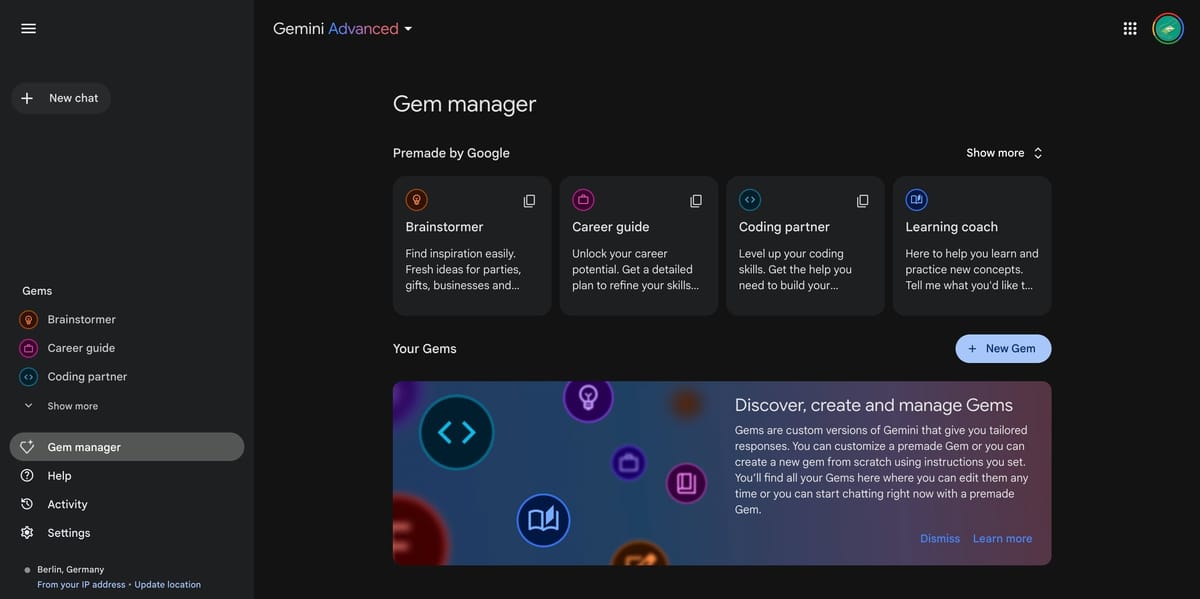Select the Brainstormer lightbulb gem icon
Screen dimensions: 1200x599
pos(417,199)
